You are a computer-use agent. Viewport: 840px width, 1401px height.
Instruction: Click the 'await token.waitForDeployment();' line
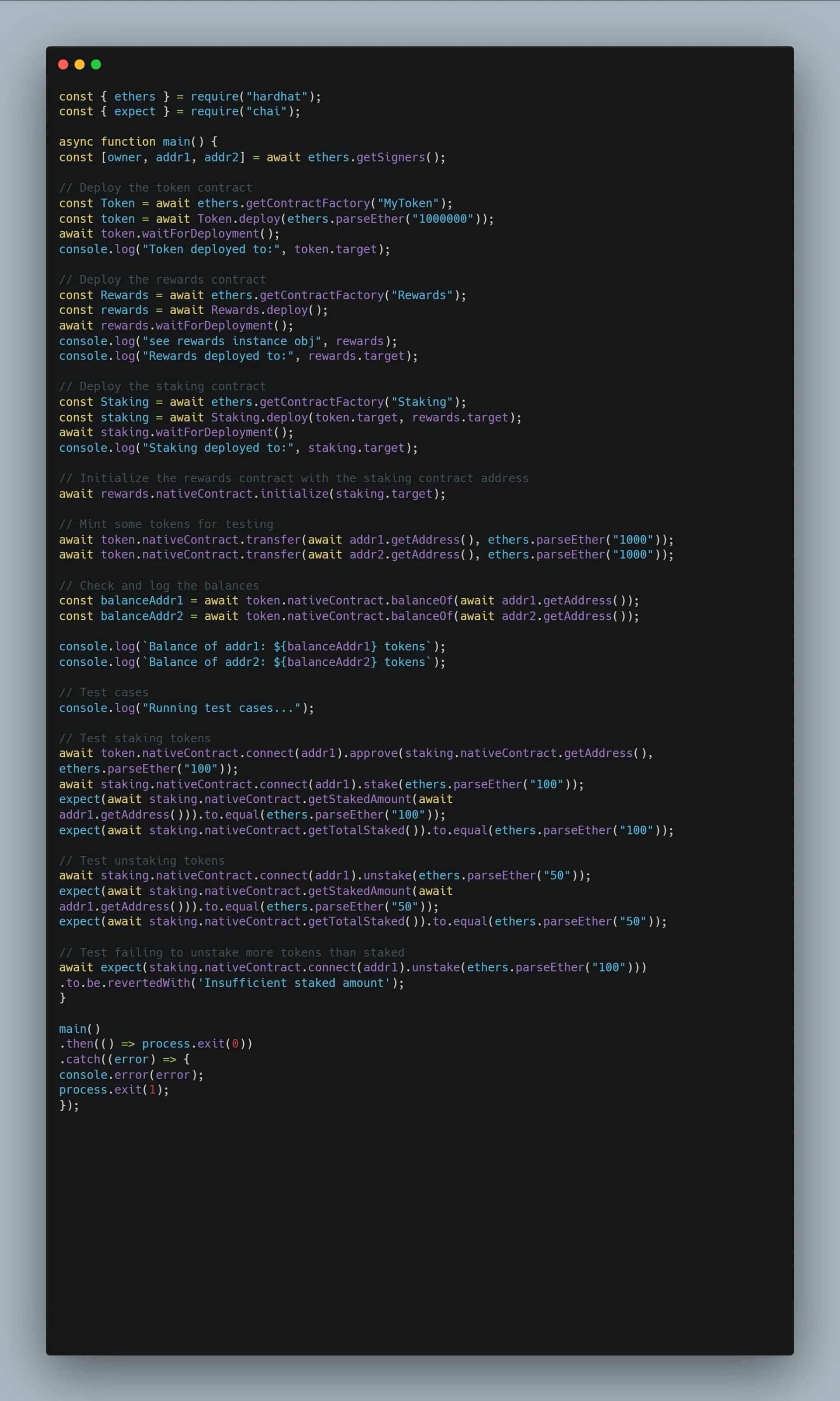169,234
